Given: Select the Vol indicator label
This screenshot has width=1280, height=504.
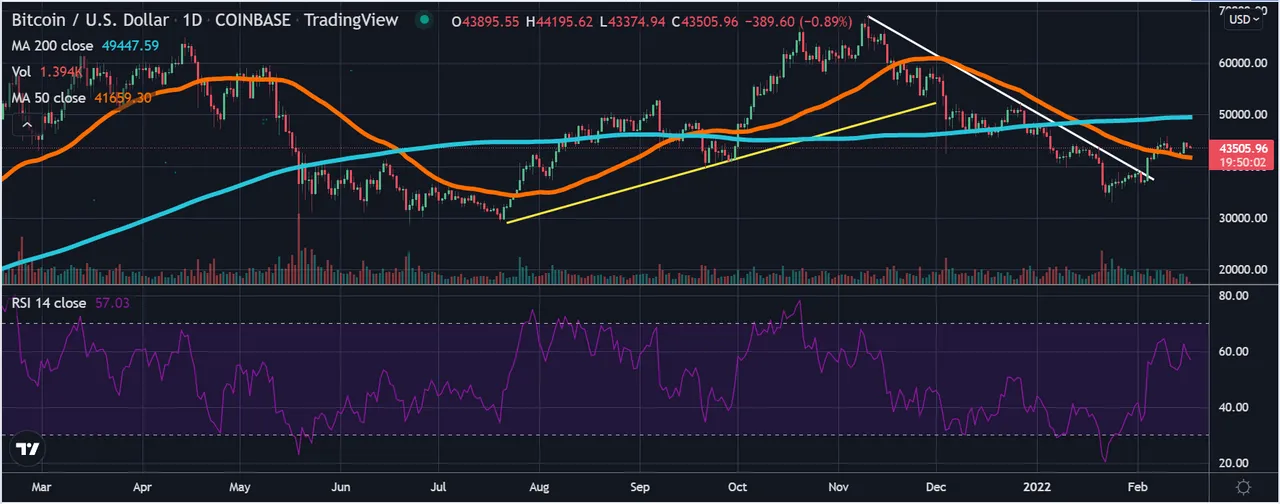Looking at the screenshot, I should [19, 72].
